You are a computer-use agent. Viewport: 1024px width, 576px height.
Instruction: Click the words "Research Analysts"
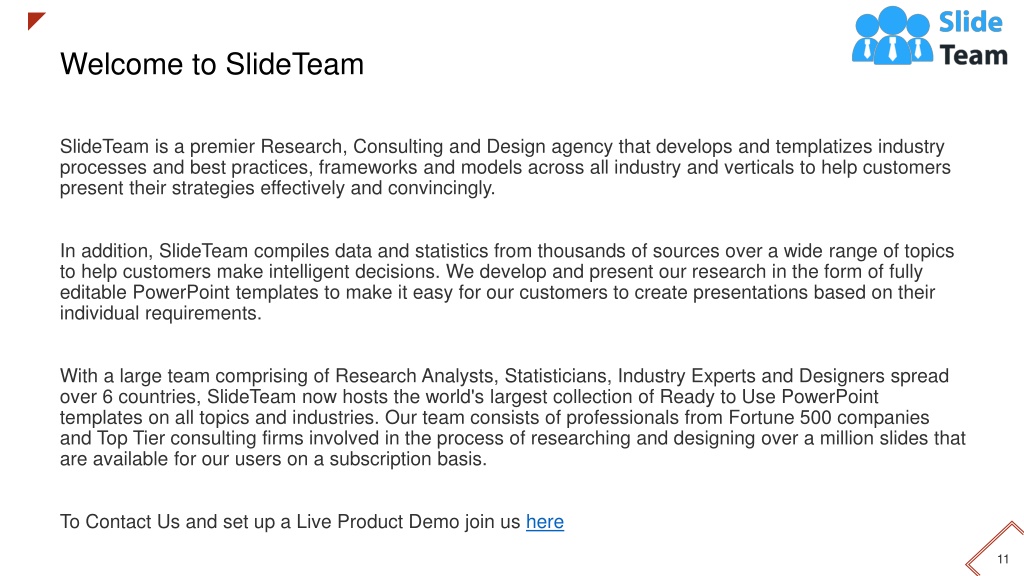pos(417,376)
